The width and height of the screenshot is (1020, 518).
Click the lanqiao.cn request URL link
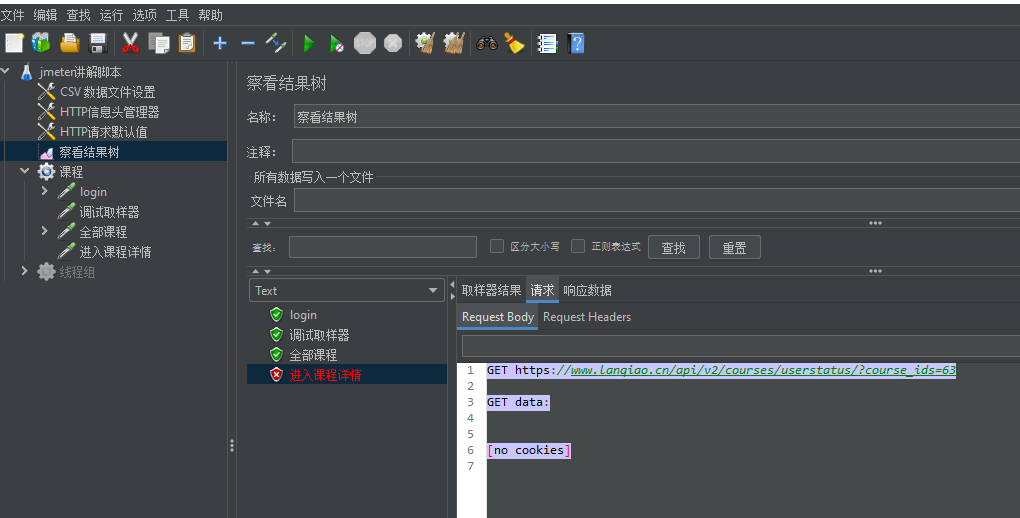coord(763,370)
